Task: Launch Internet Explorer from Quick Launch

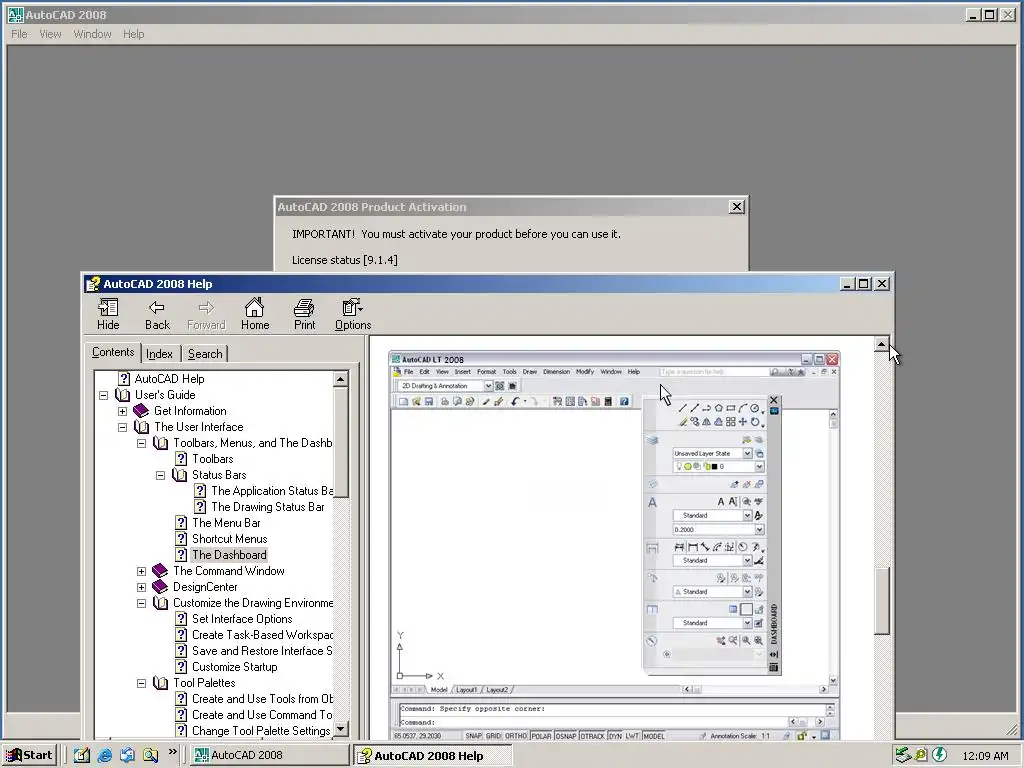Action: (104, 755)
